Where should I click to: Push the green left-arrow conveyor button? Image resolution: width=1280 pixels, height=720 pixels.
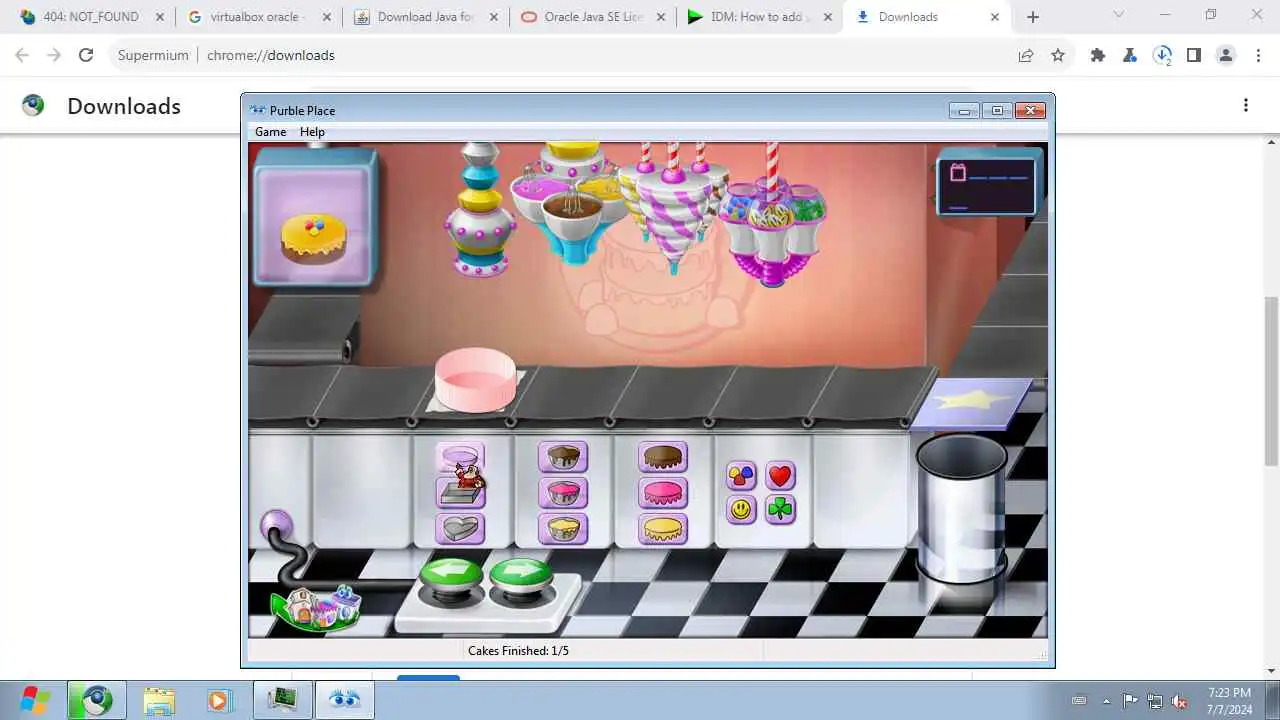point(451,577)
